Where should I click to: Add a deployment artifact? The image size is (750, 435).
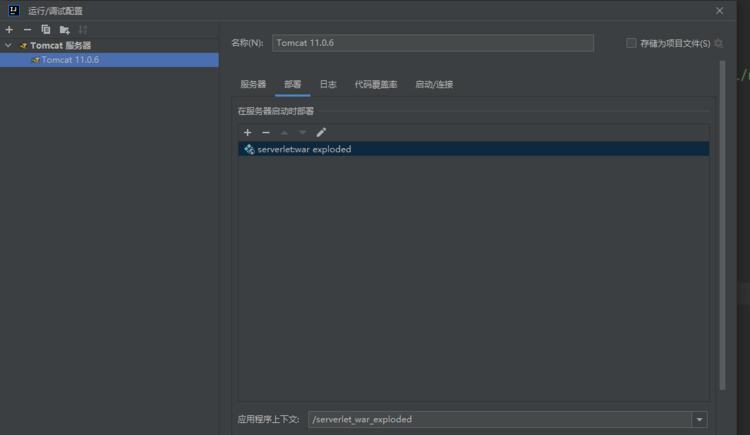pyautogui.click(x=247, y=133)
